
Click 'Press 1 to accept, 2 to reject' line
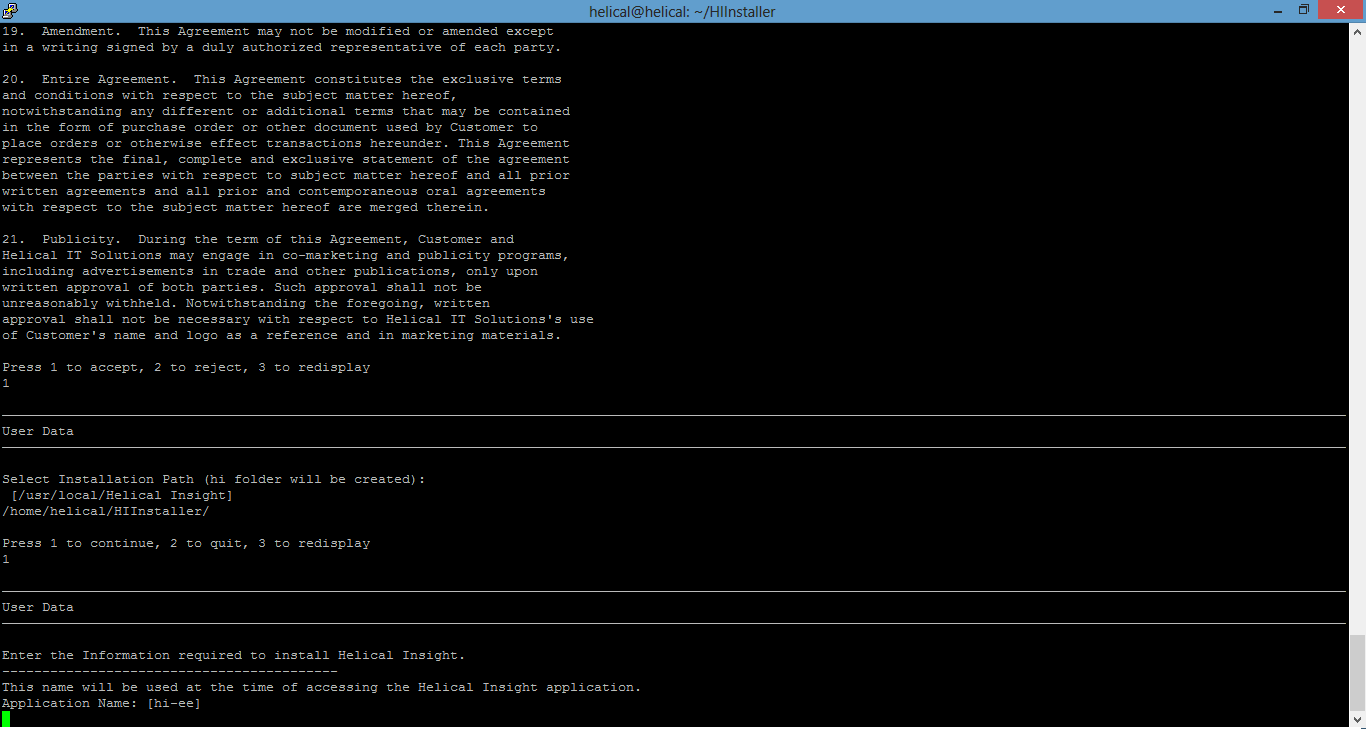[x=186, y=367]
